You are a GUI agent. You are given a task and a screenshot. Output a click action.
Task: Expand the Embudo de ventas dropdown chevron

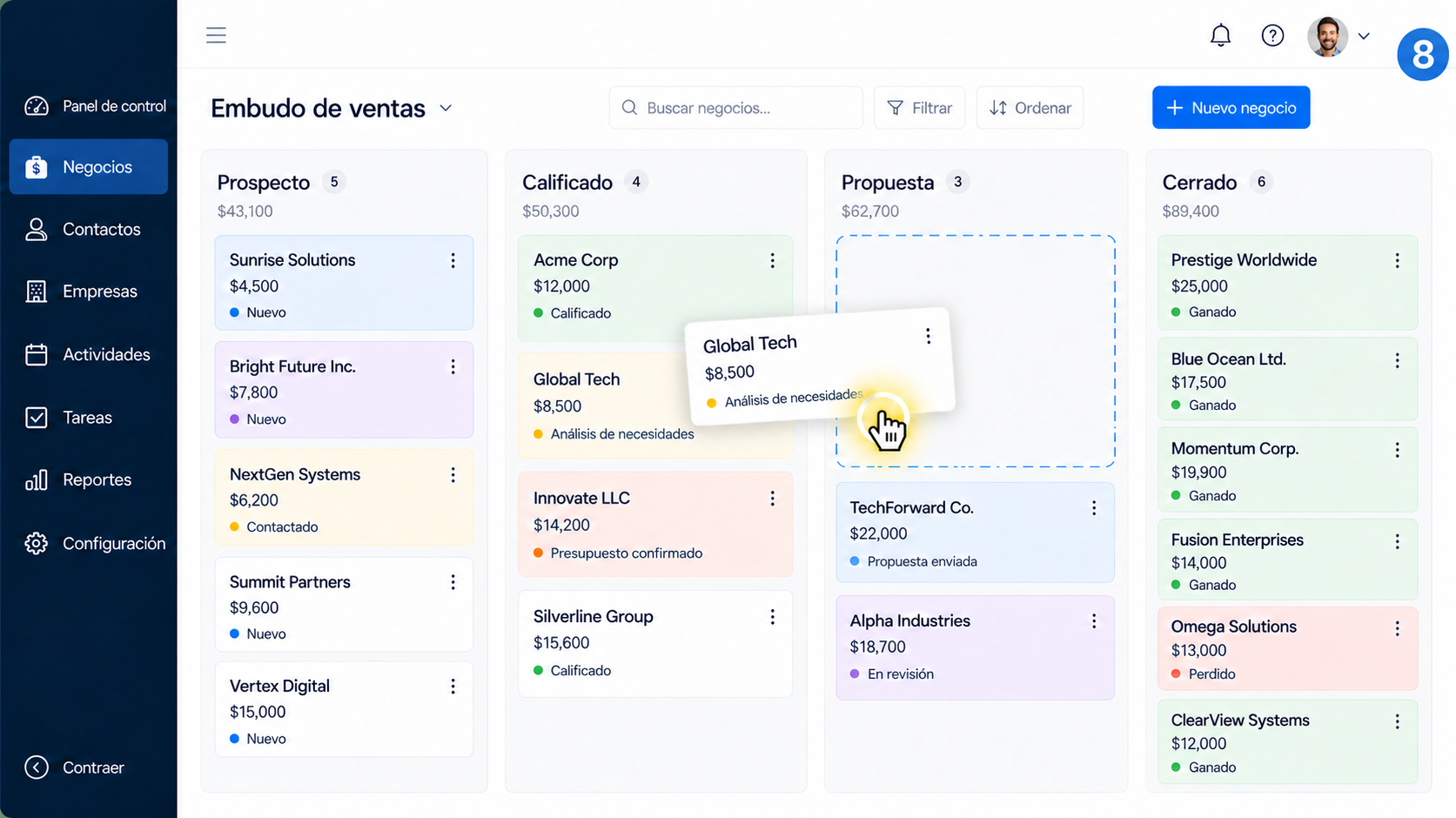pyautogui.click(x=446, y=108)
